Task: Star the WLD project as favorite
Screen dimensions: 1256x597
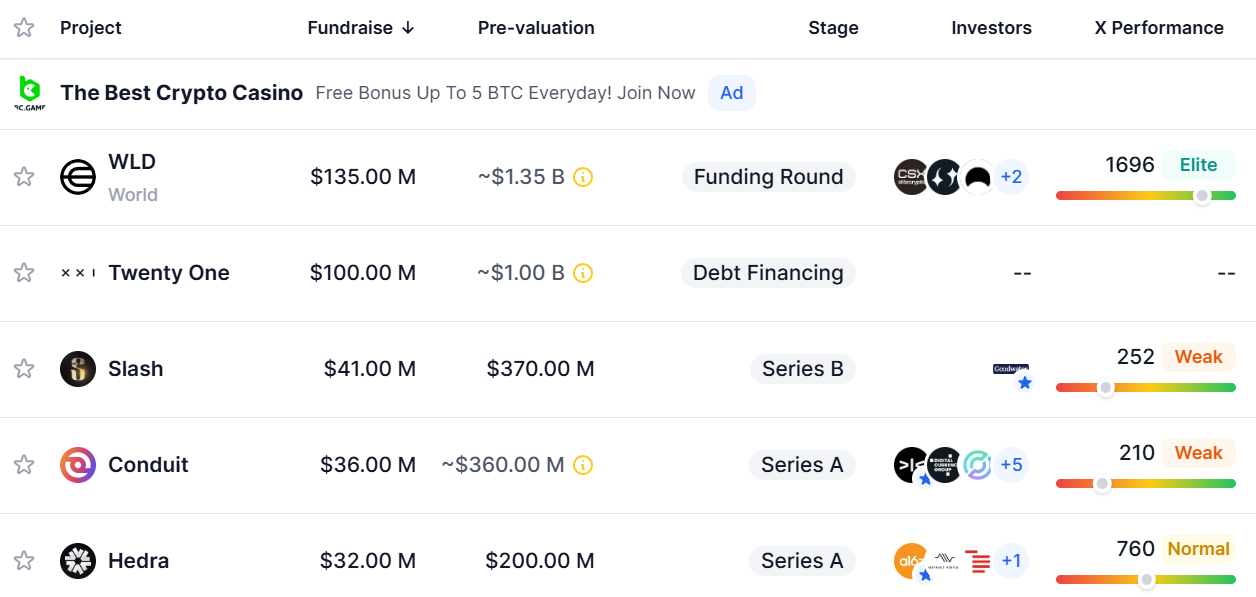Action: [24, 177]
